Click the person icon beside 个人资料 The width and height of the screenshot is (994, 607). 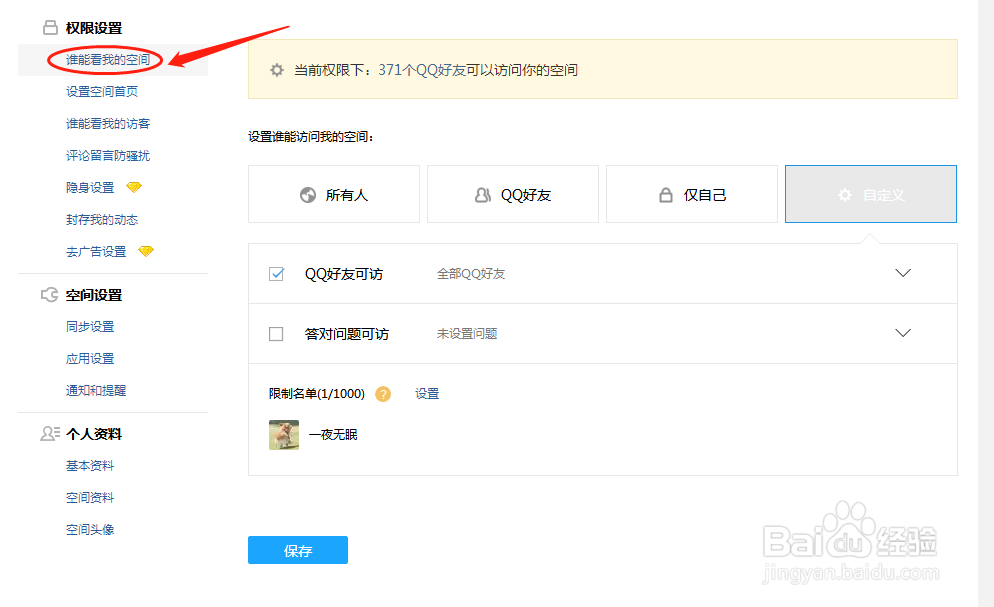click(50, 433)
